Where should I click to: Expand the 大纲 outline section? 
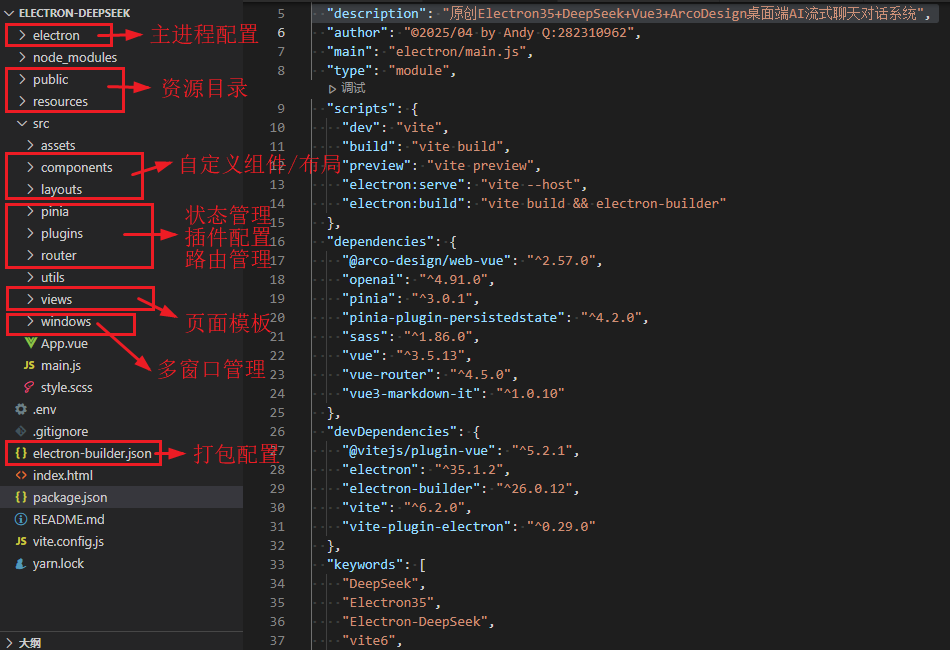[28, 642]
